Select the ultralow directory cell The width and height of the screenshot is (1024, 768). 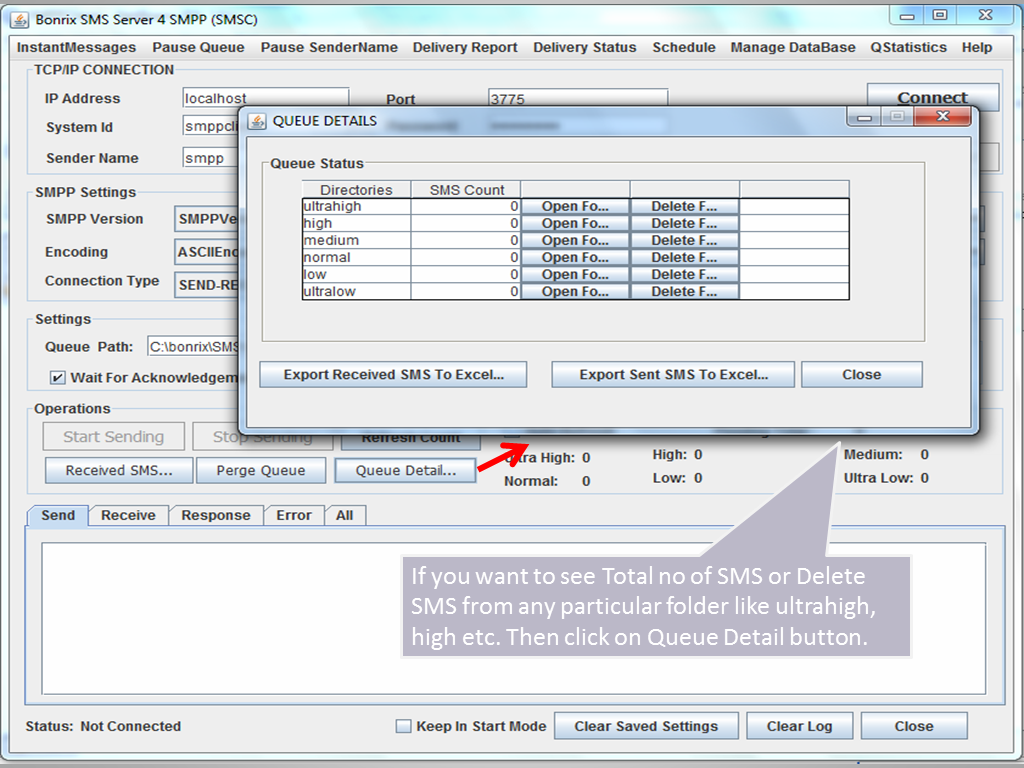coord(357,291)
